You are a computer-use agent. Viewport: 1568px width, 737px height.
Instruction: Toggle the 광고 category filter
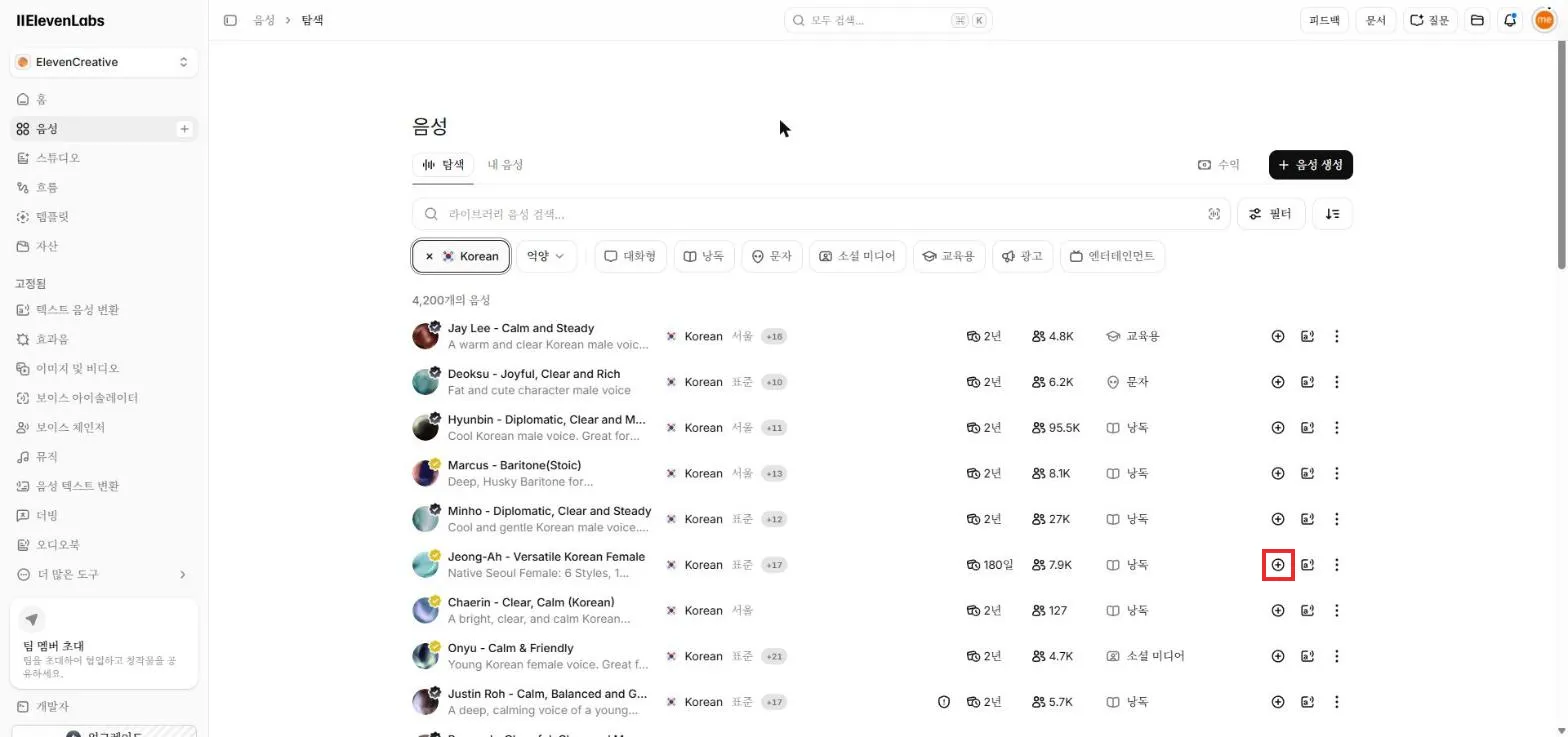coord(1022,256)
